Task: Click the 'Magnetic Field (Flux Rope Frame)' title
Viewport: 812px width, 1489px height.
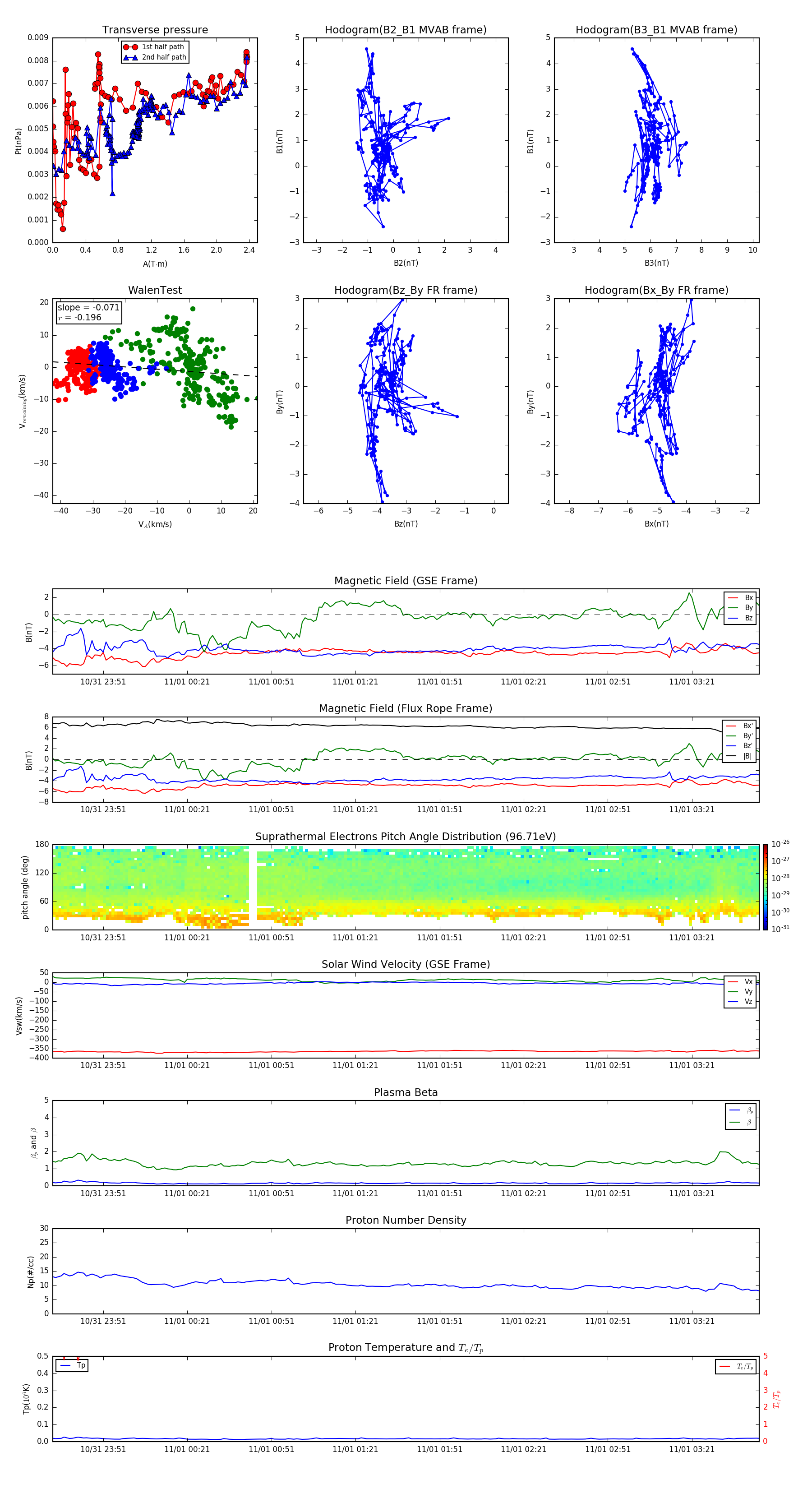Action: coord(406,709)
